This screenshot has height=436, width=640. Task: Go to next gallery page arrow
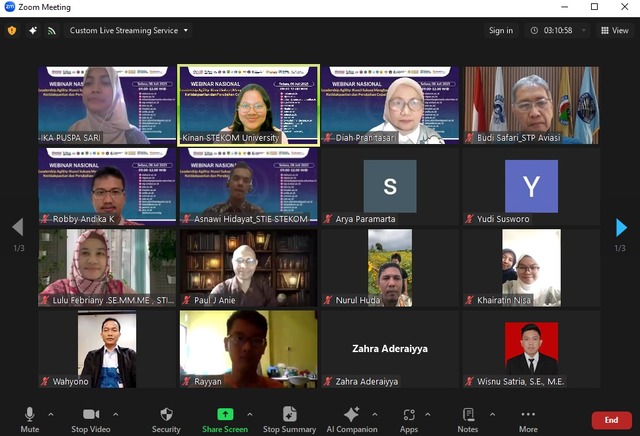click(x=622, y=227)
